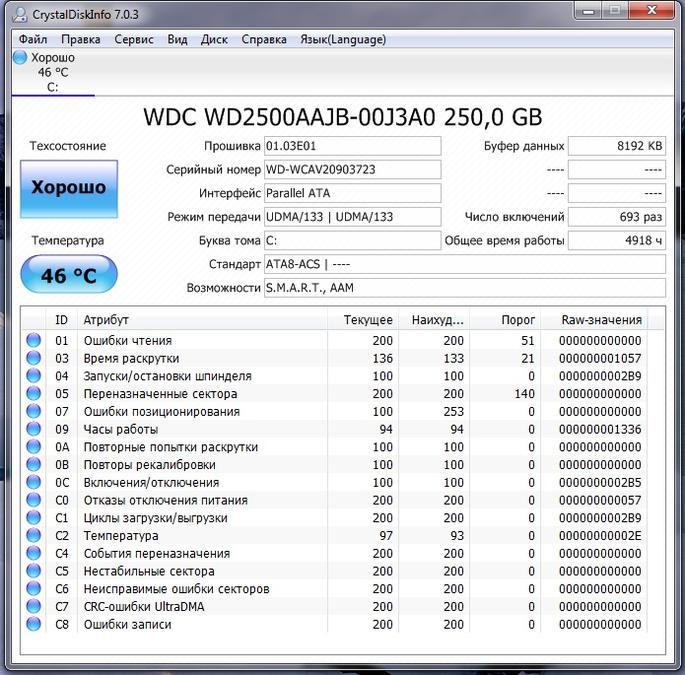Click the Порог column header
This screenshot has width=685, height=675.
point(505,320)
